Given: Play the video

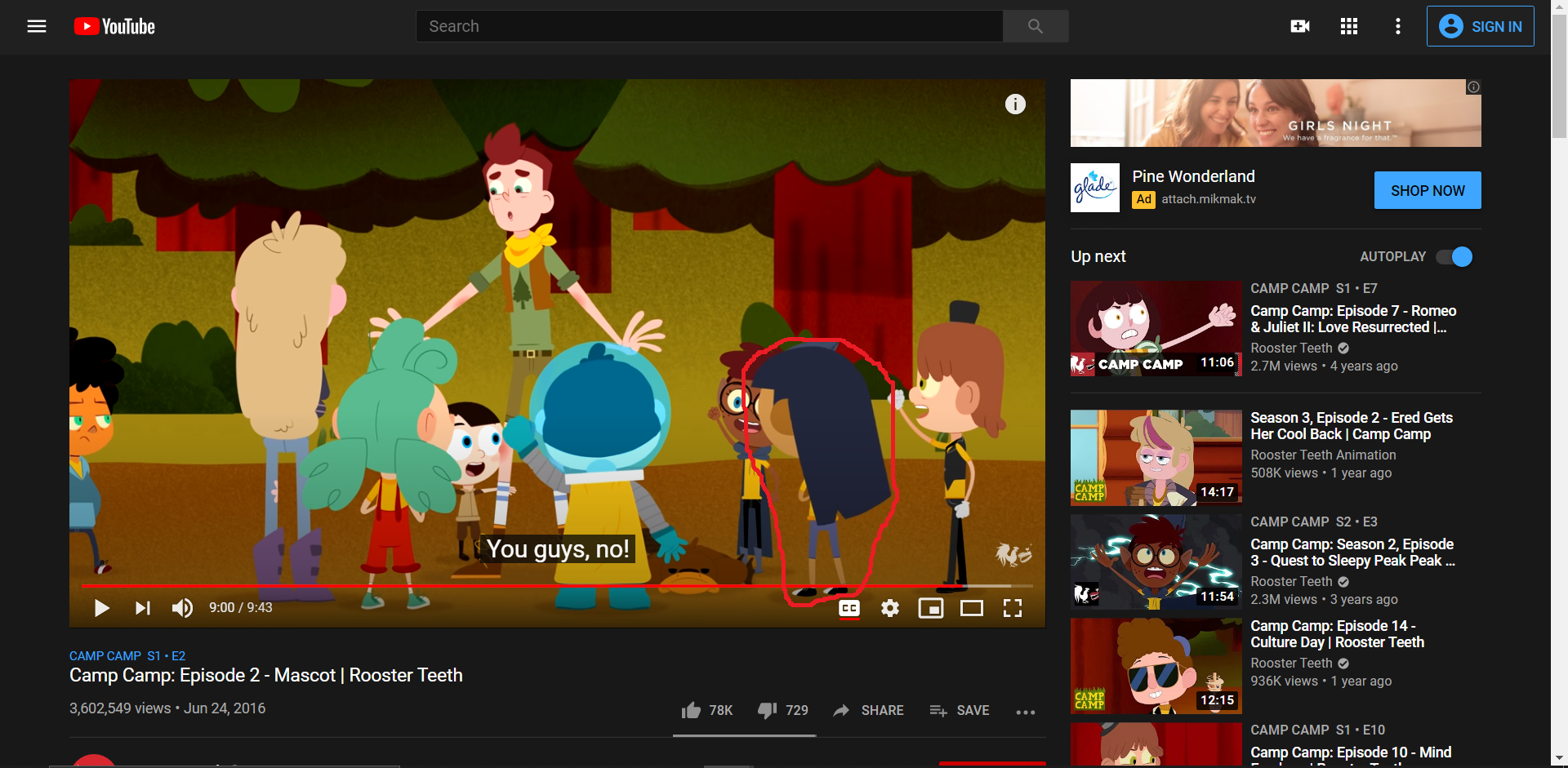Looking at the screenshot, I should click(101, 608).
